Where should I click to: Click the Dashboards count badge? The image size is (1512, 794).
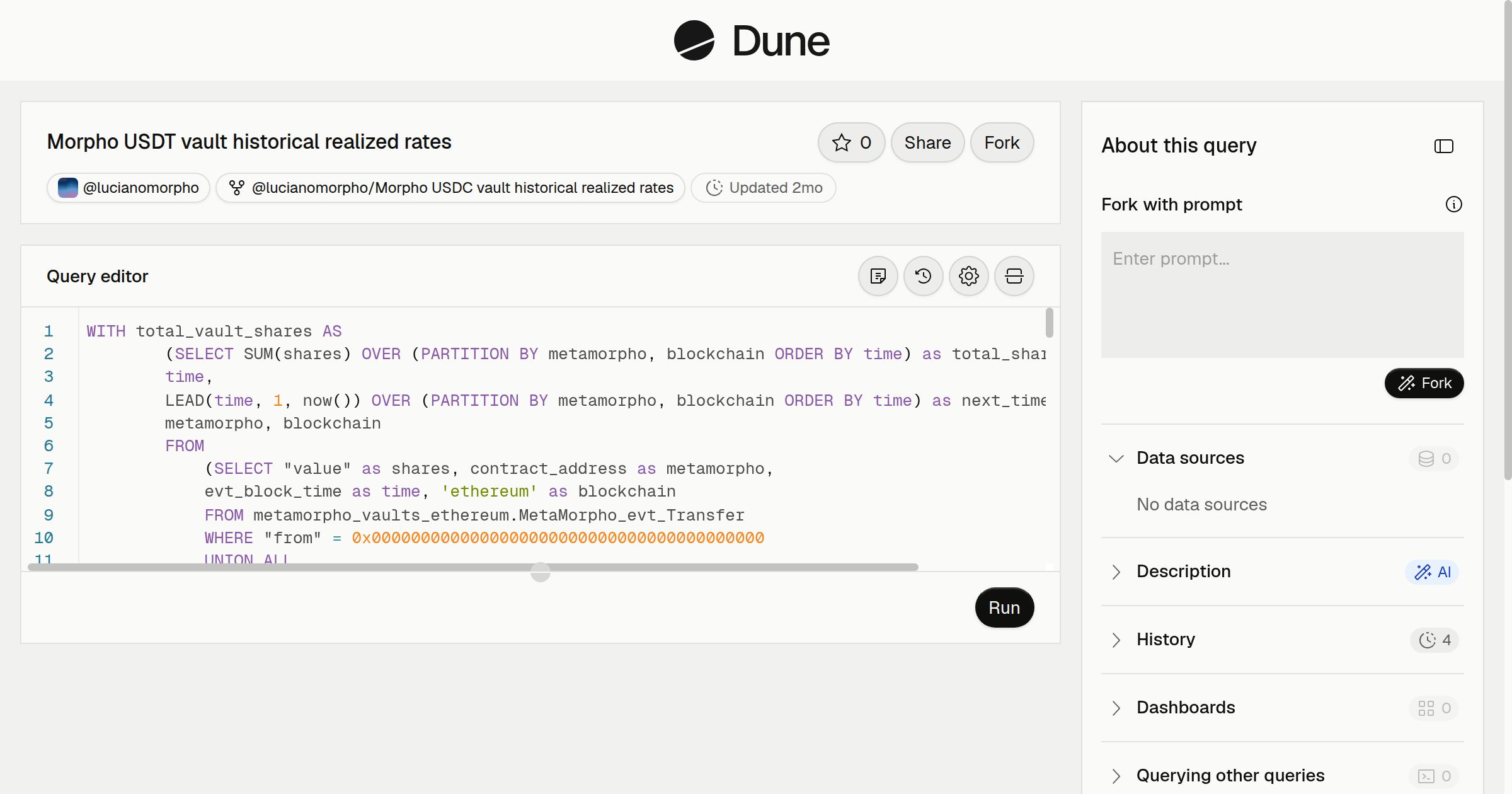point(1435,708)
